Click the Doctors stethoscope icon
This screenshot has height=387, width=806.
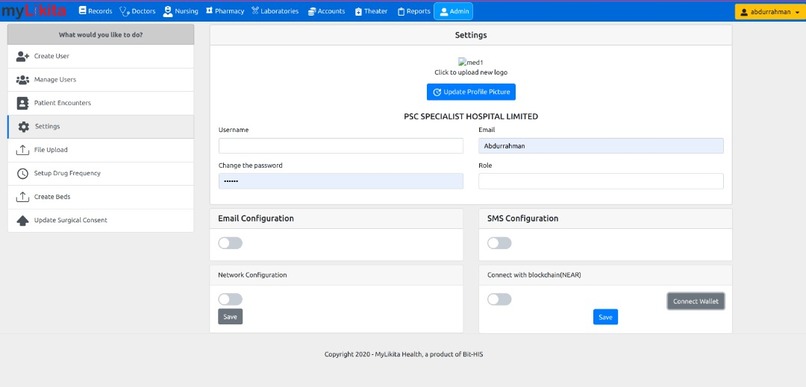(x=124, y=11)
